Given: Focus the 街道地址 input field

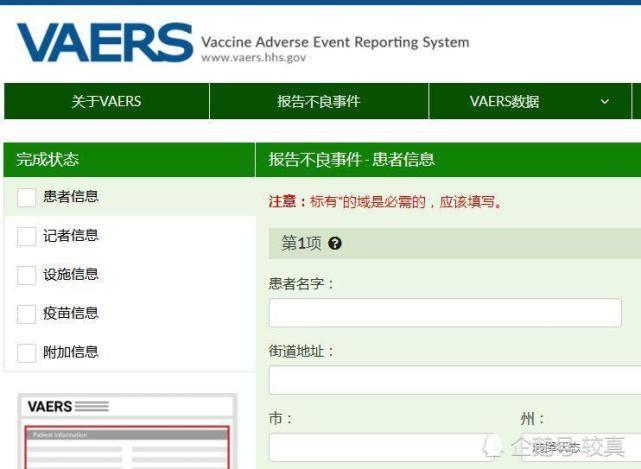Looking at the screenshot, I should (455, 380).
